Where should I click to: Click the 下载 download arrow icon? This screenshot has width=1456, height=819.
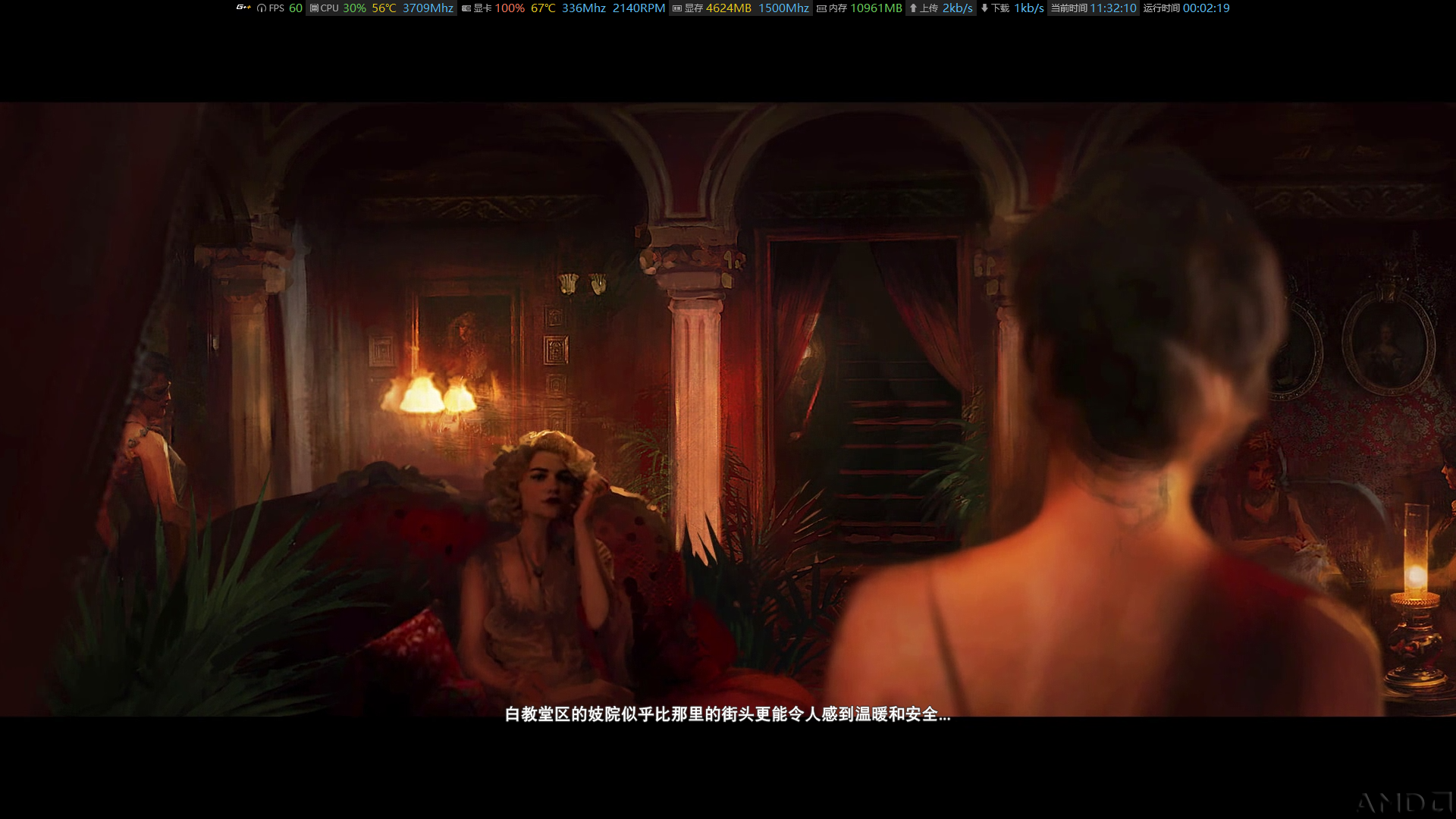coord(984,8)
